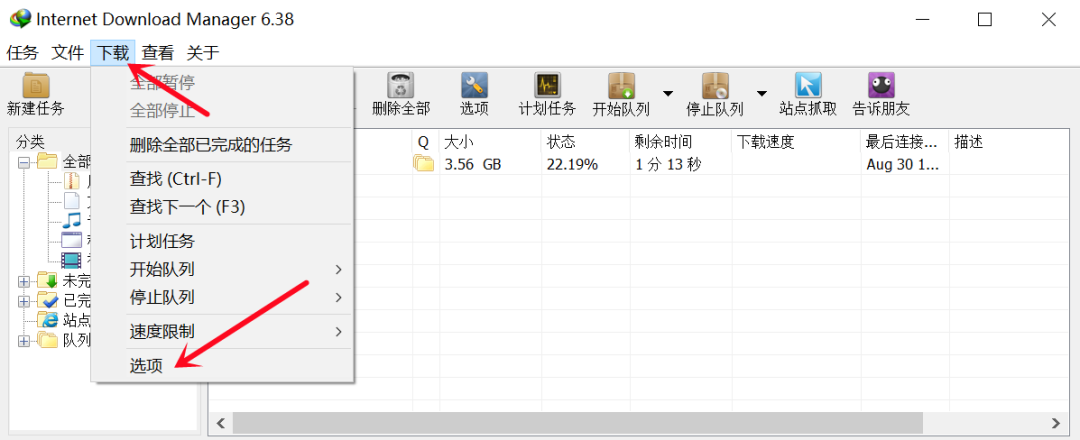
Task: Open 选项 wrench icon in toolbar
Action: point(474,86)
